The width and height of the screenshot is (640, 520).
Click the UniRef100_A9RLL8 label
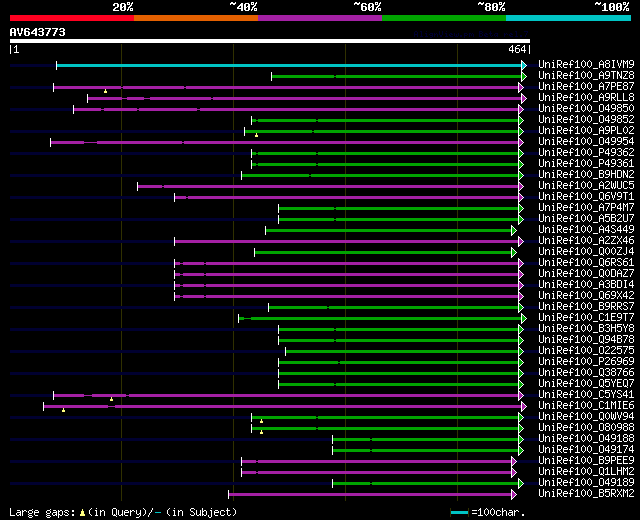(x=586, y=97)
